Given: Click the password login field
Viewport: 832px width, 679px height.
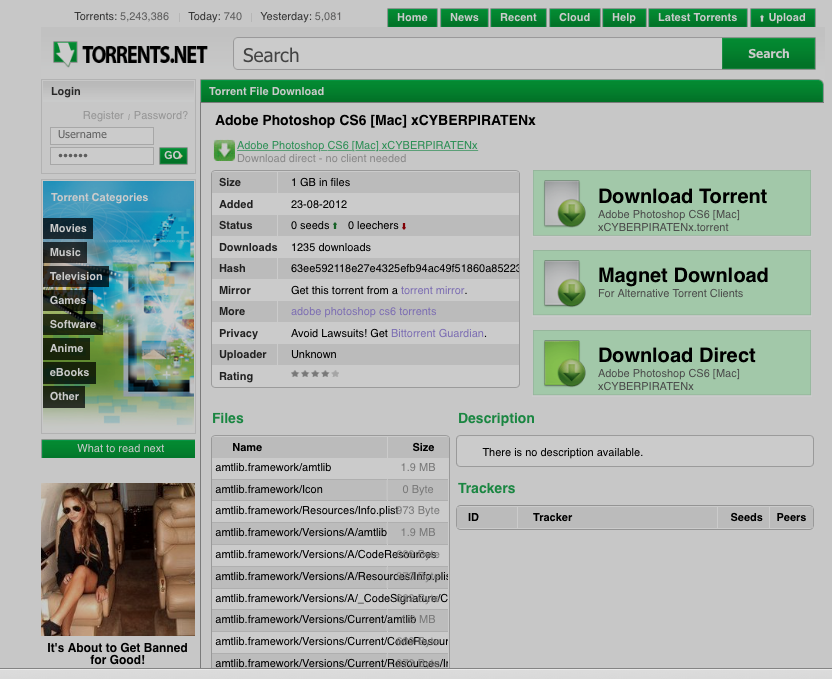Looking at the screenshot, I should [x=102, y=156].
